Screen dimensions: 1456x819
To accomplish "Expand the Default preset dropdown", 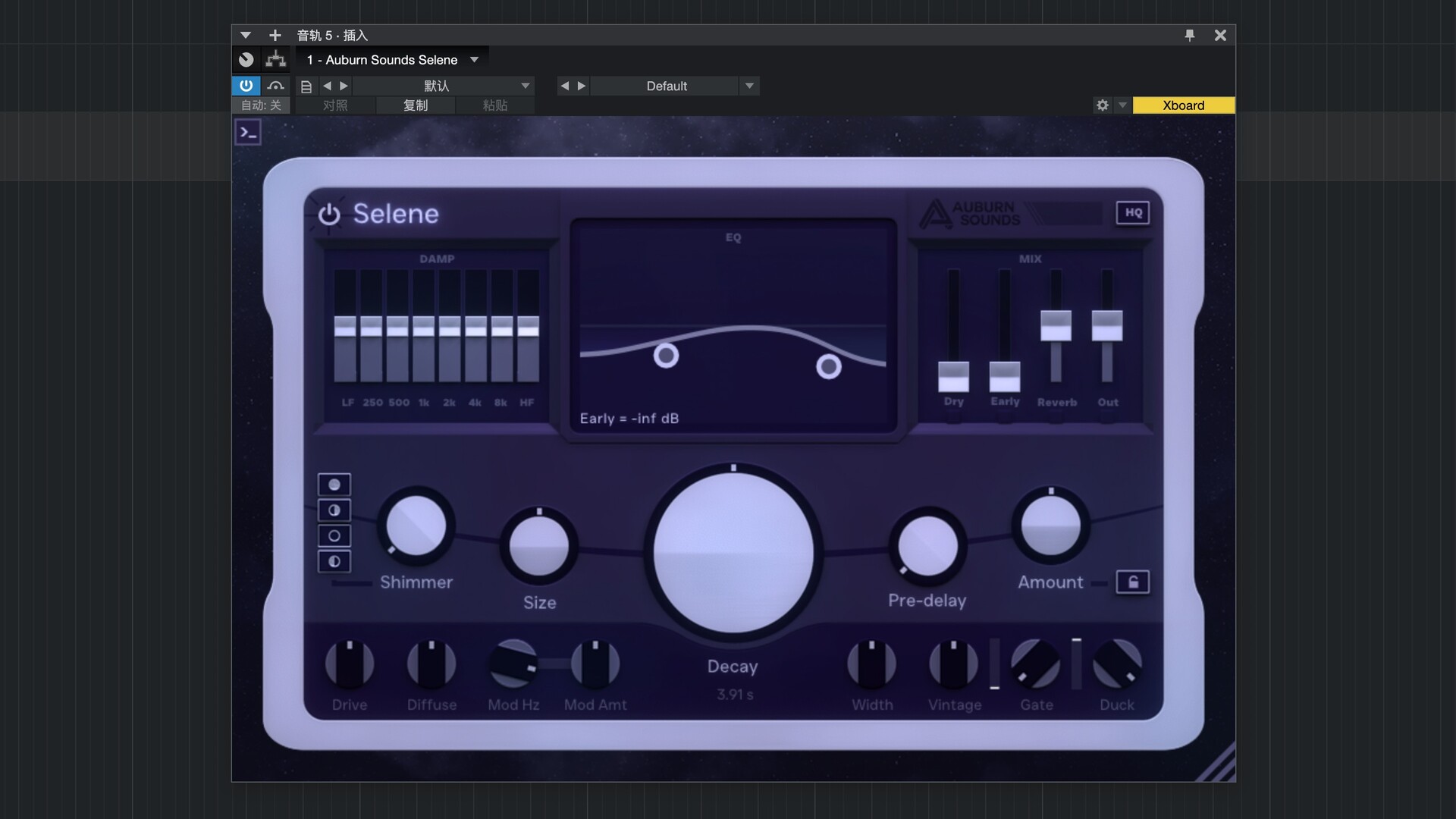I will pyautogui.click(x=749, y=86).
